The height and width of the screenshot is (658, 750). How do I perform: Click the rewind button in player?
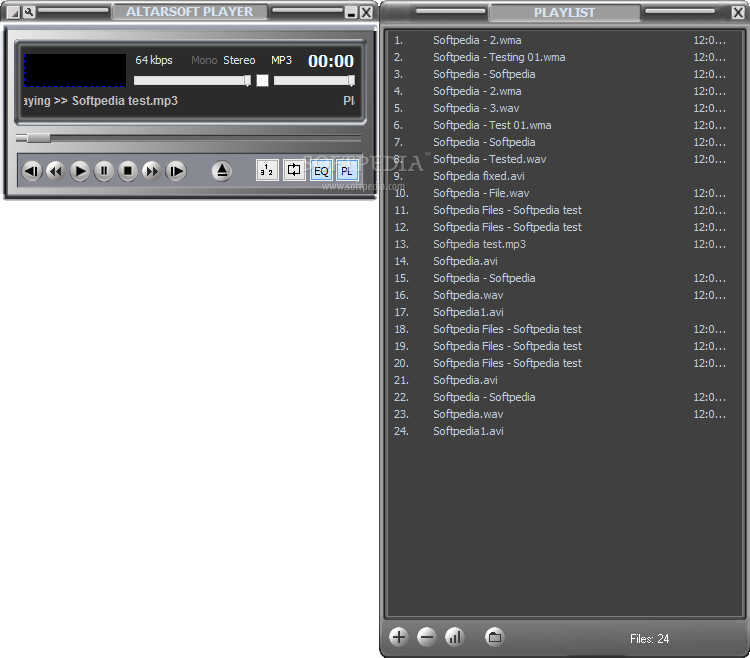[x=56, y=171]
